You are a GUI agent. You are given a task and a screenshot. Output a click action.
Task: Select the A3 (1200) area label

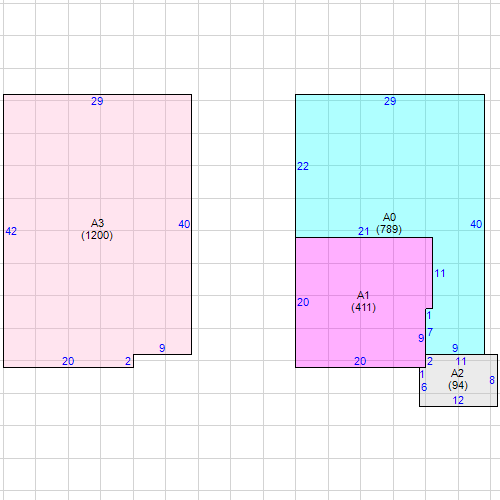tap(97, 229)
